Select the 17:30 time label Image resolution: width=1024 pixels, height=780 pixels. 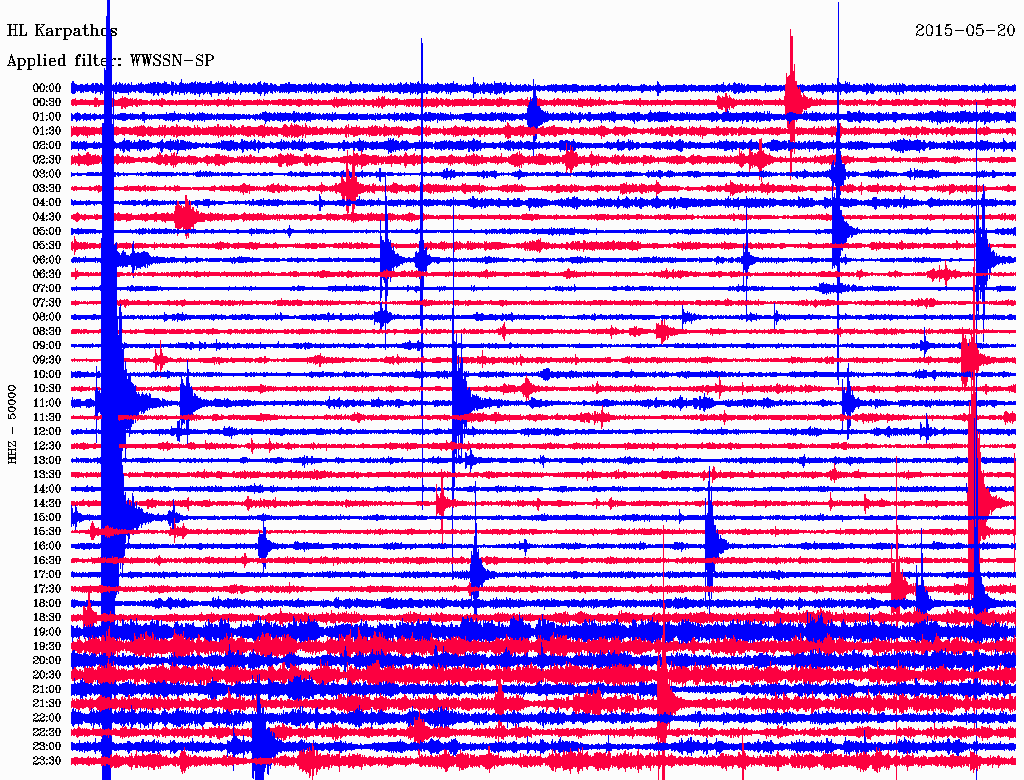click(47, 589)
